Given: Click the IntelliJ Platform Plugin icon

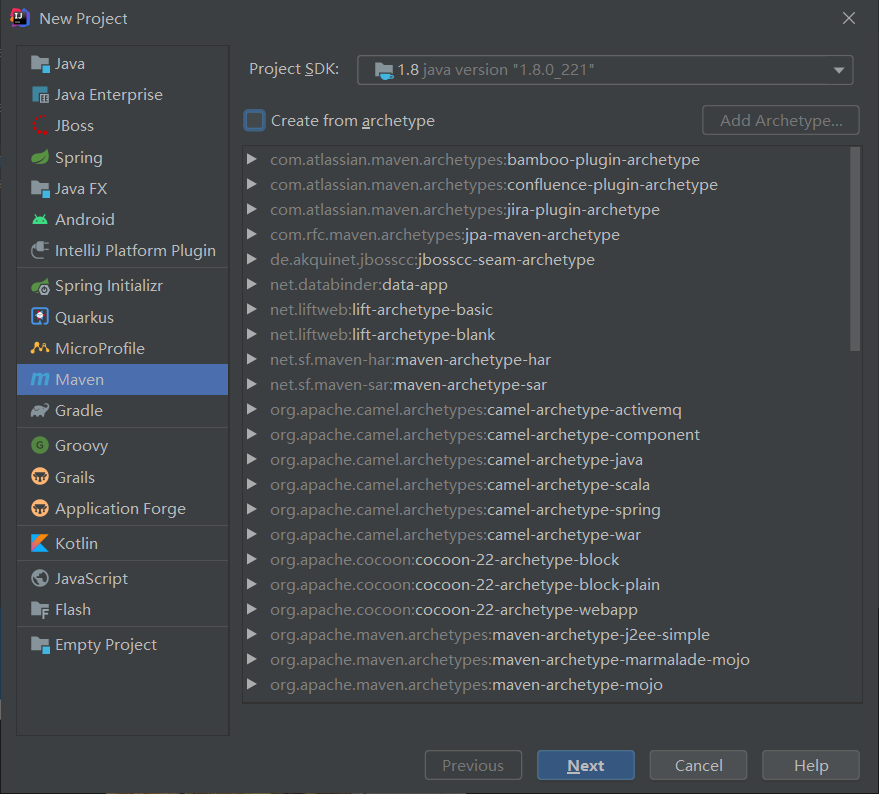Looking at the screenshot, I should [x=40, y=250].
